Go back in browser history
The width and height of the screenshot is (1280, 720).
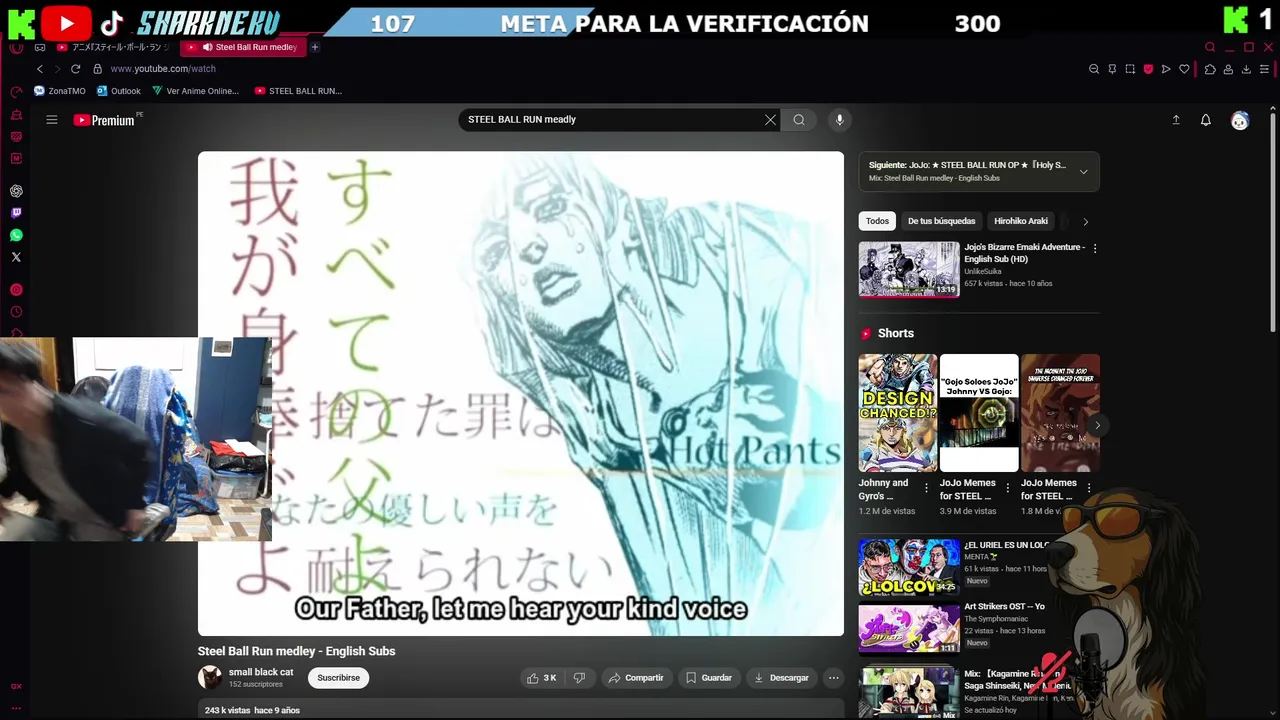[40, 69]
